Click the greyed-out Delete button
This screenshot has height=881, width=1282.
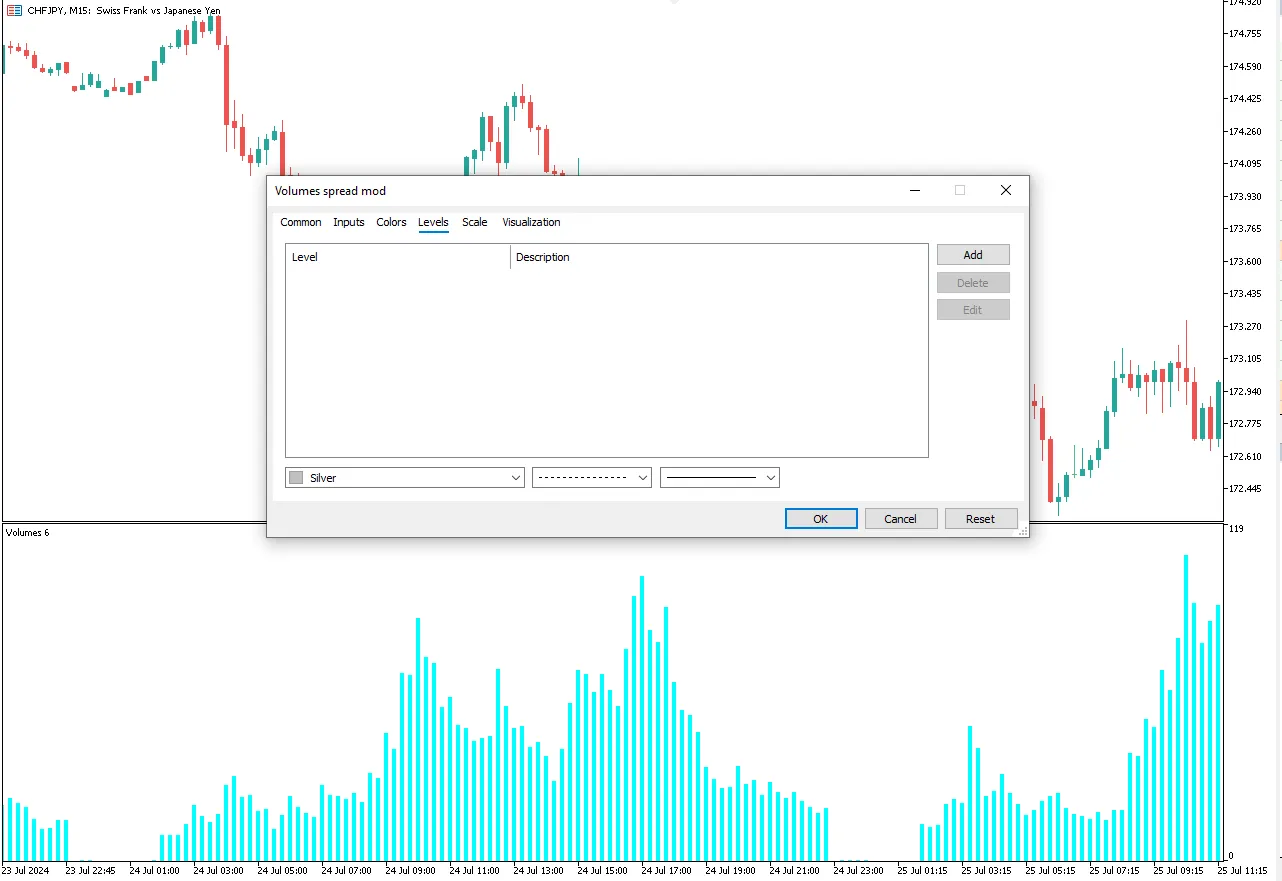point(973,283)
